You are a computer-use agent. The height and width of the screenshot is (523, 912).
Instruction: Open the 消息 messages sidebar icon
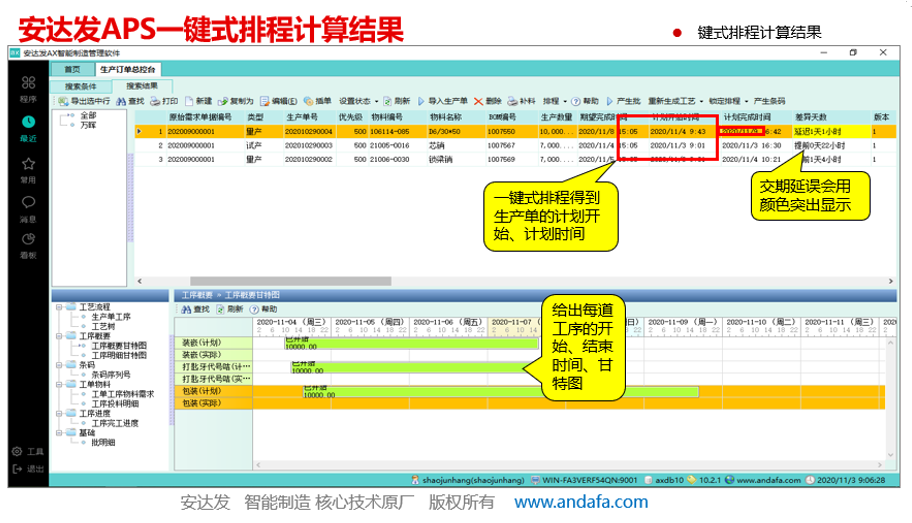[28, 202]
